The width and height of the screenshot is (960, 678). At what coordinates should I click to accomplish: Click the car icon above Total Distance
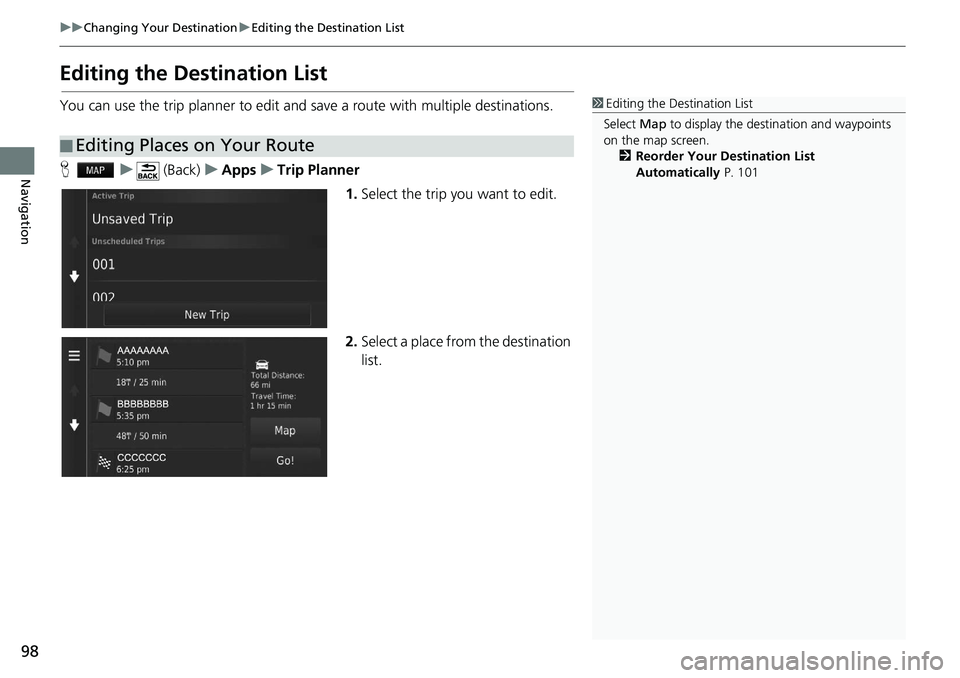[x=262, y=364]
